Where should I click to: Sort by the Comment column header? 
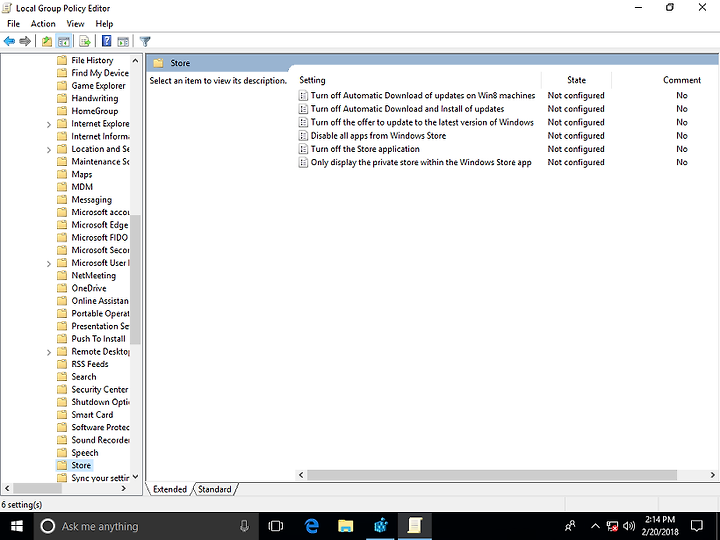[x=682, y=80]
